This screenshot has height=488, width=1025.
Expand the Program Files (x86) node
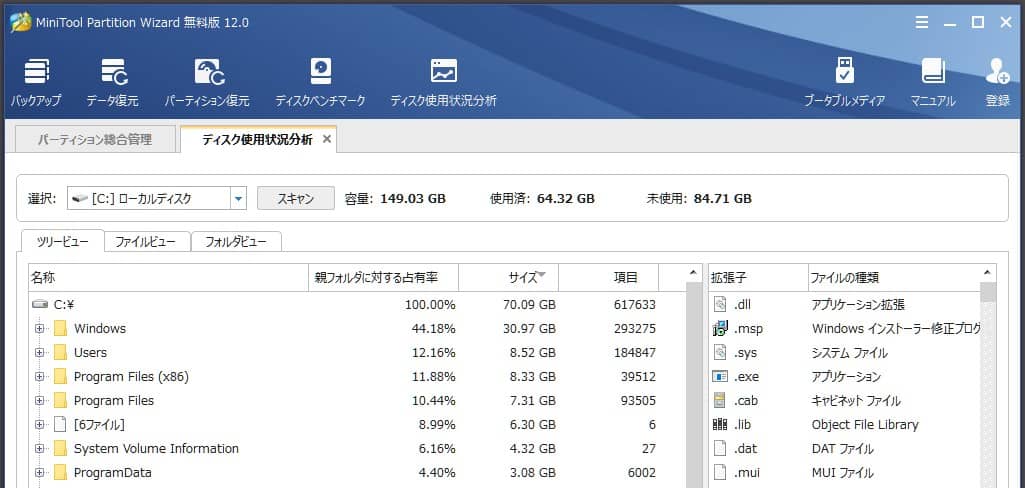point(40,377)
